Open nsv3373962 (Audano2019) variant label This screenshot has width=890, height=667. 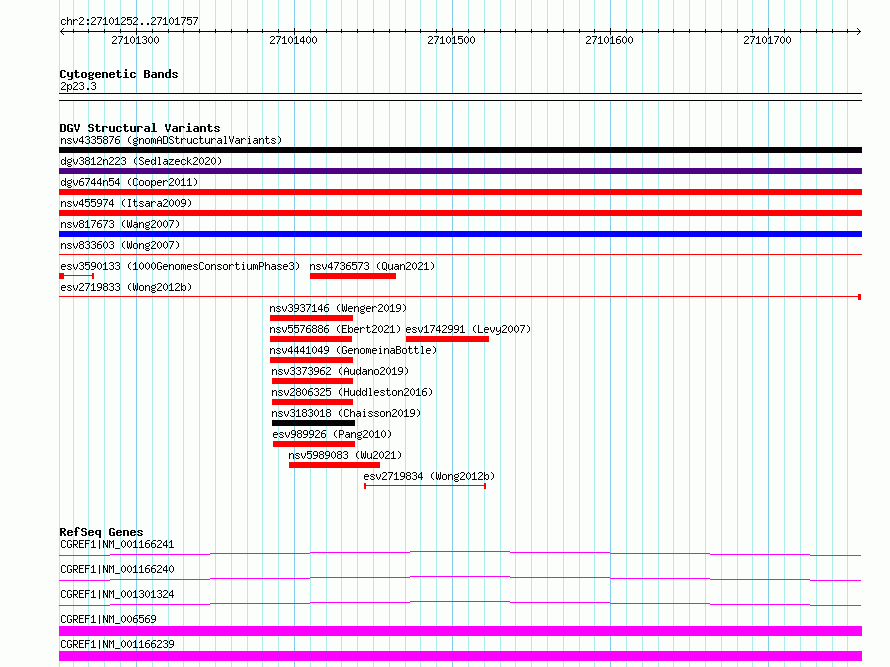click(x=340, y=371)
